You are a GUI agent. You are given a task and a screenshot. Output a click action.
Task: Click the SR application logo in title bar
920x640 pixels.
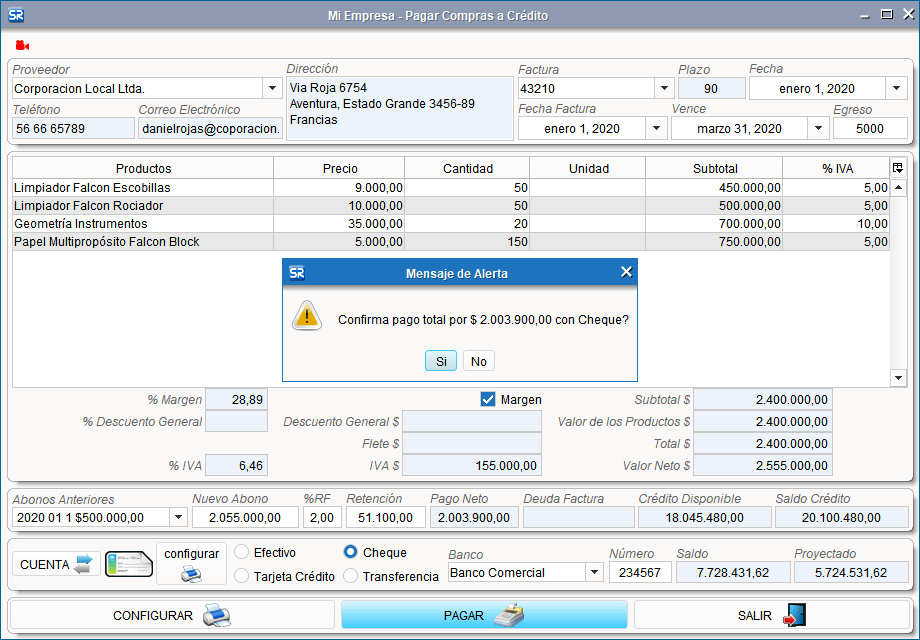tap(16, 15)
